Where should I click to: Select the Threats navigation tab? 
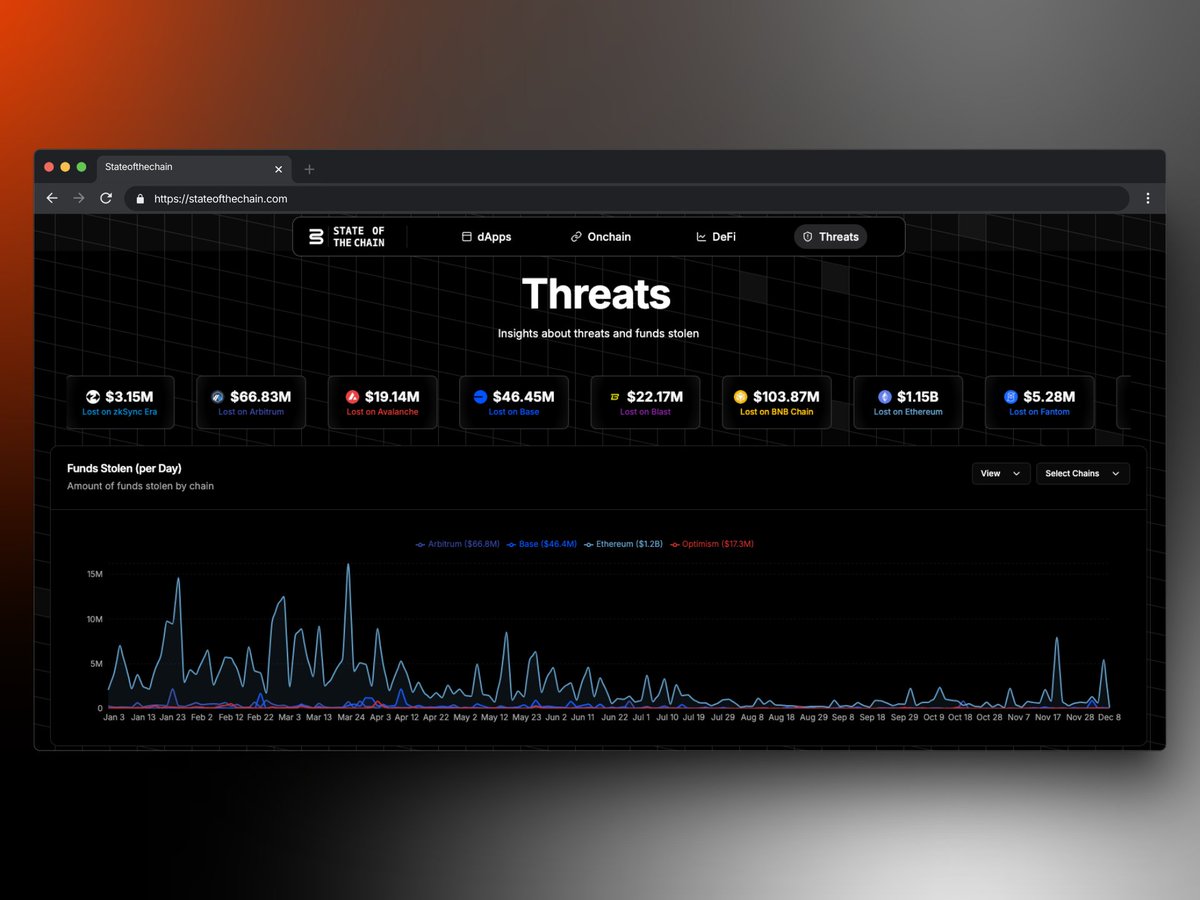click(x=830, y=237)
